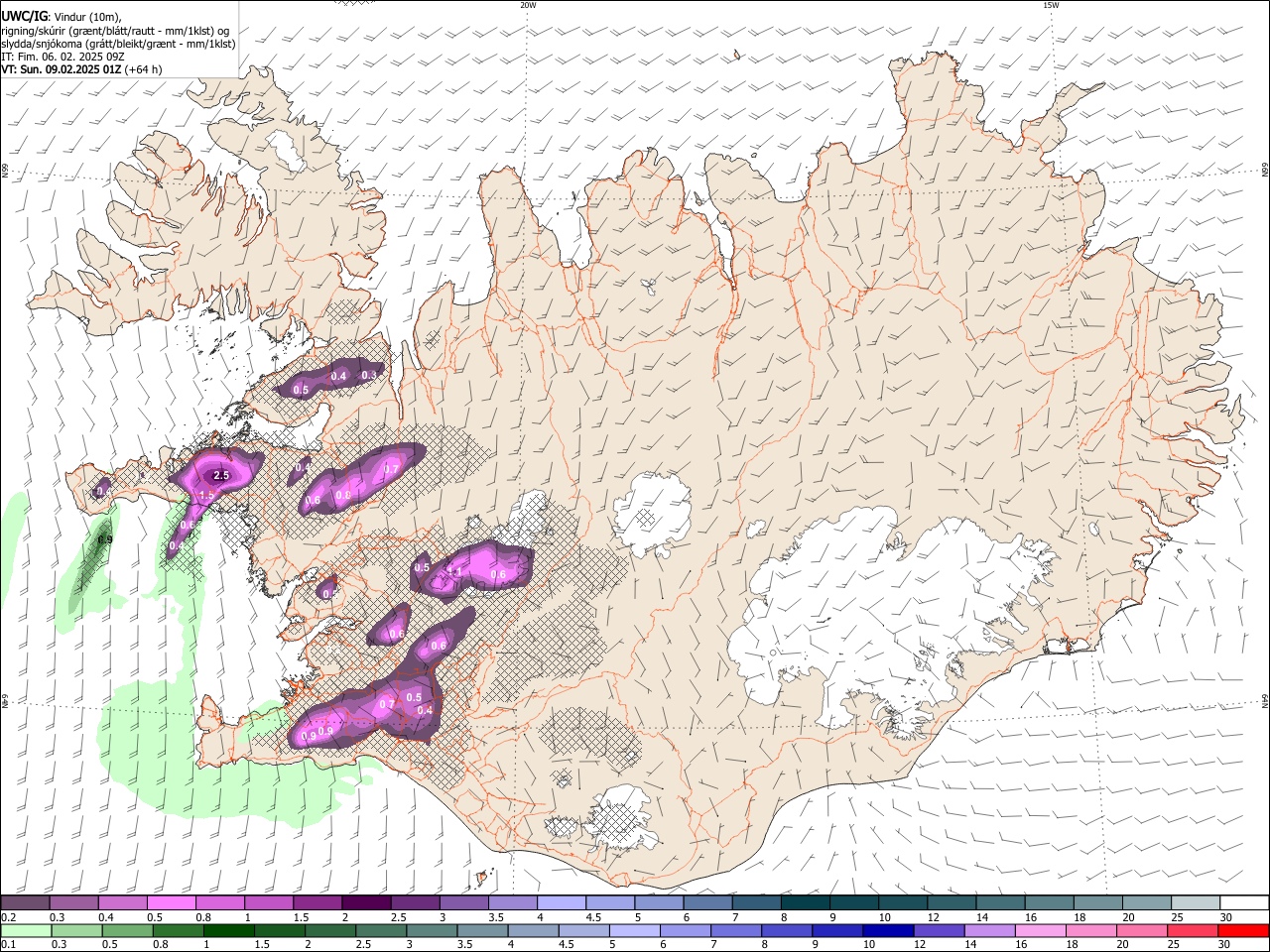Image resolution: width=1270 pixels, height=952 pixels.
Task: Click the 0.2 label in upper legend row
Action: 8,917
